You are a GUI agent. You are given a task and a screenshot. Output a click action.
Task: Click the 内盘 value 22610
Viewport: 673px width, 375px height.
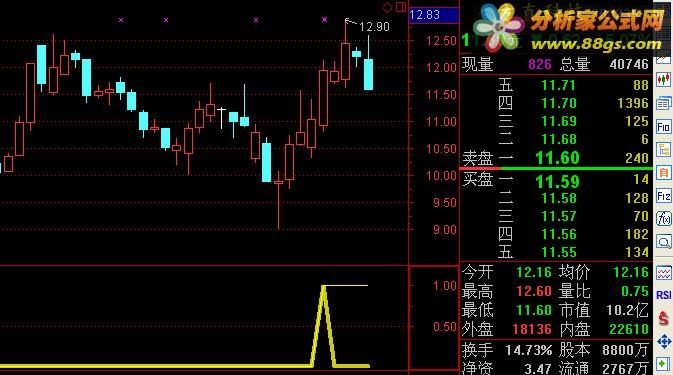(629, 330)
